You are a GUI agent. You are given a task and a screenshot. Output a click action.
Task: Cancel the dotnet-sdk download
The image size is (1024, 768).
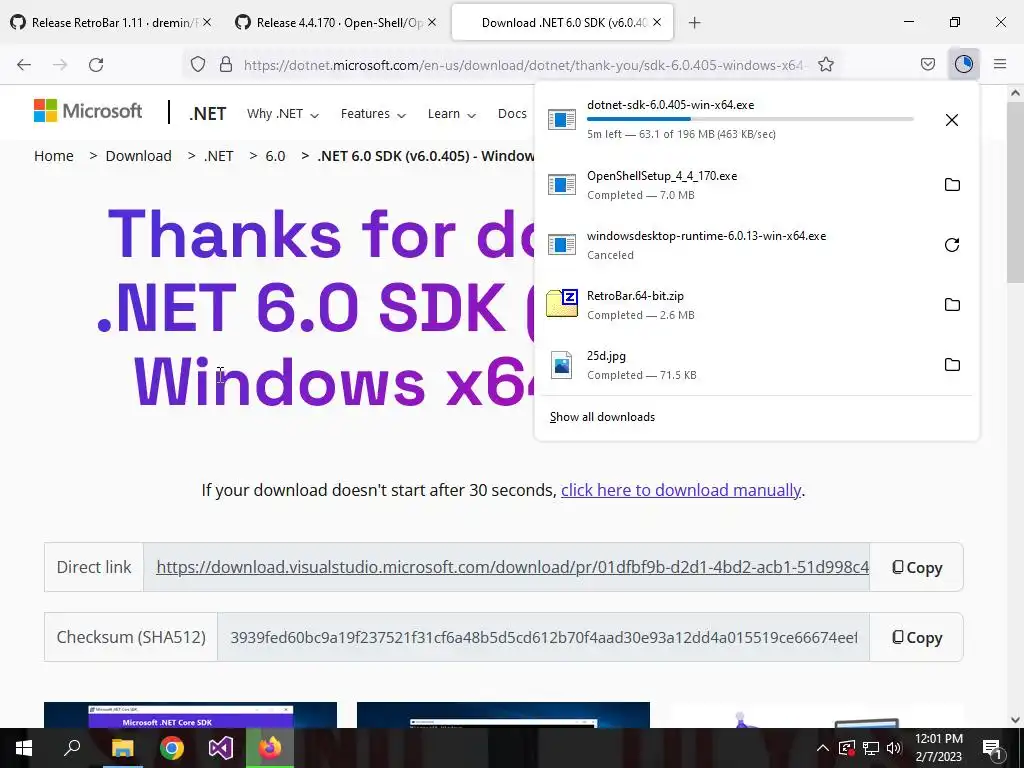[952, 120]
